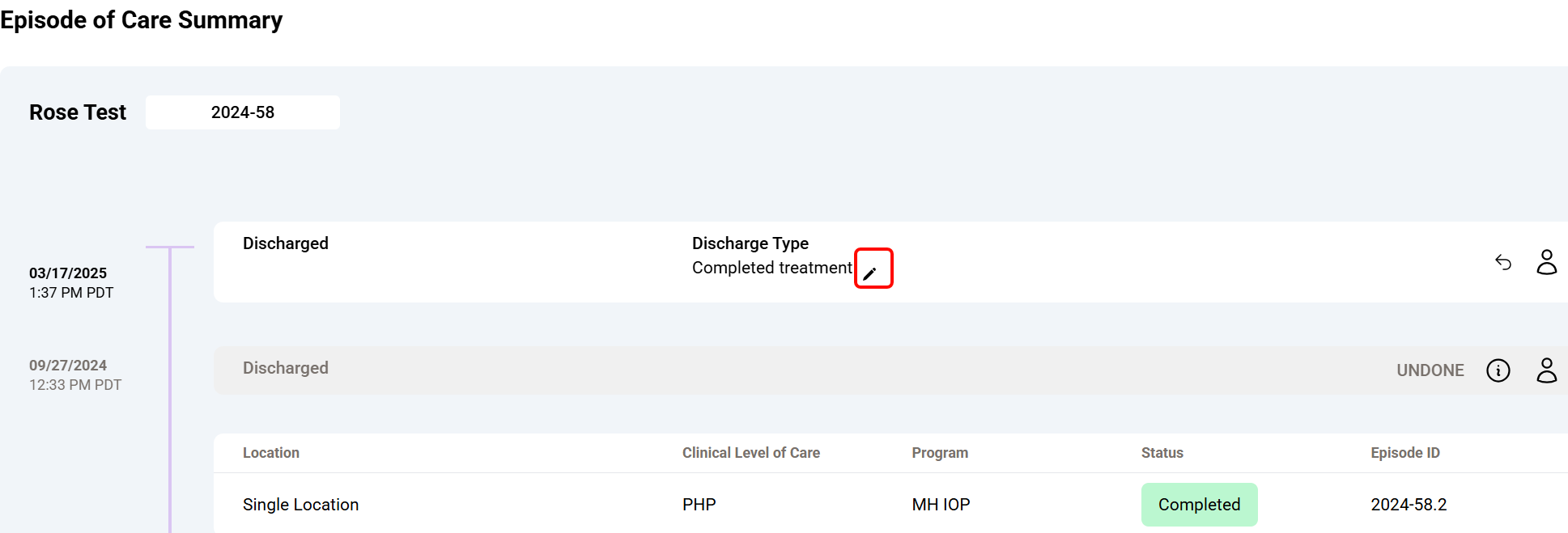Click the Completed treatment discharge type text
1568x533 pixels.
[771, 268]
